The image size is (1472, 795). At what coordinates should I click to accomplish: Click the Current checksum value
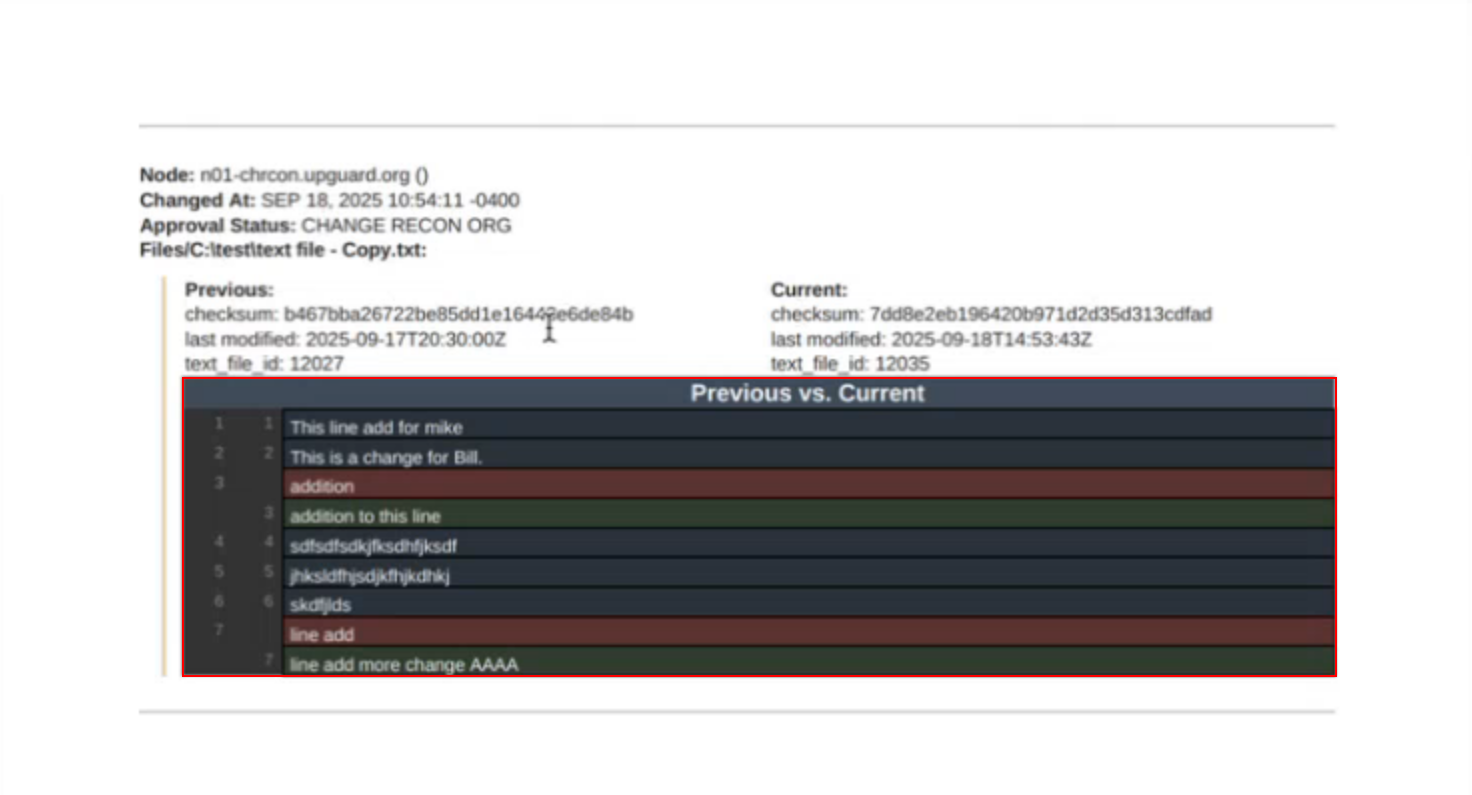(1040, 315)
